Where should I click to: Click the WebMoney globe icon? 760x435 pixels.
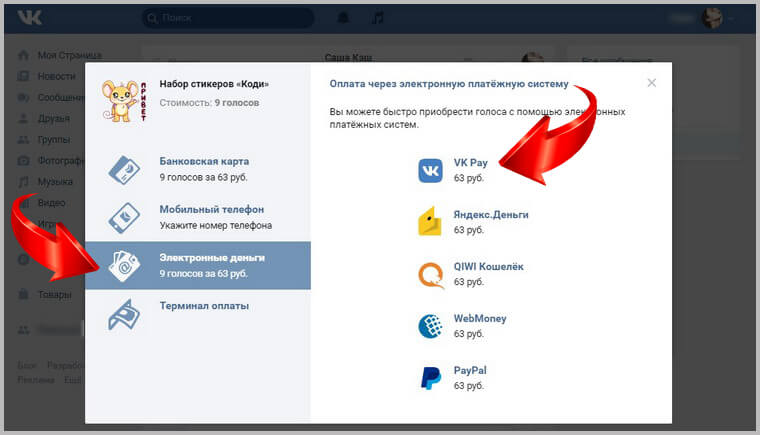pos(430,326)
